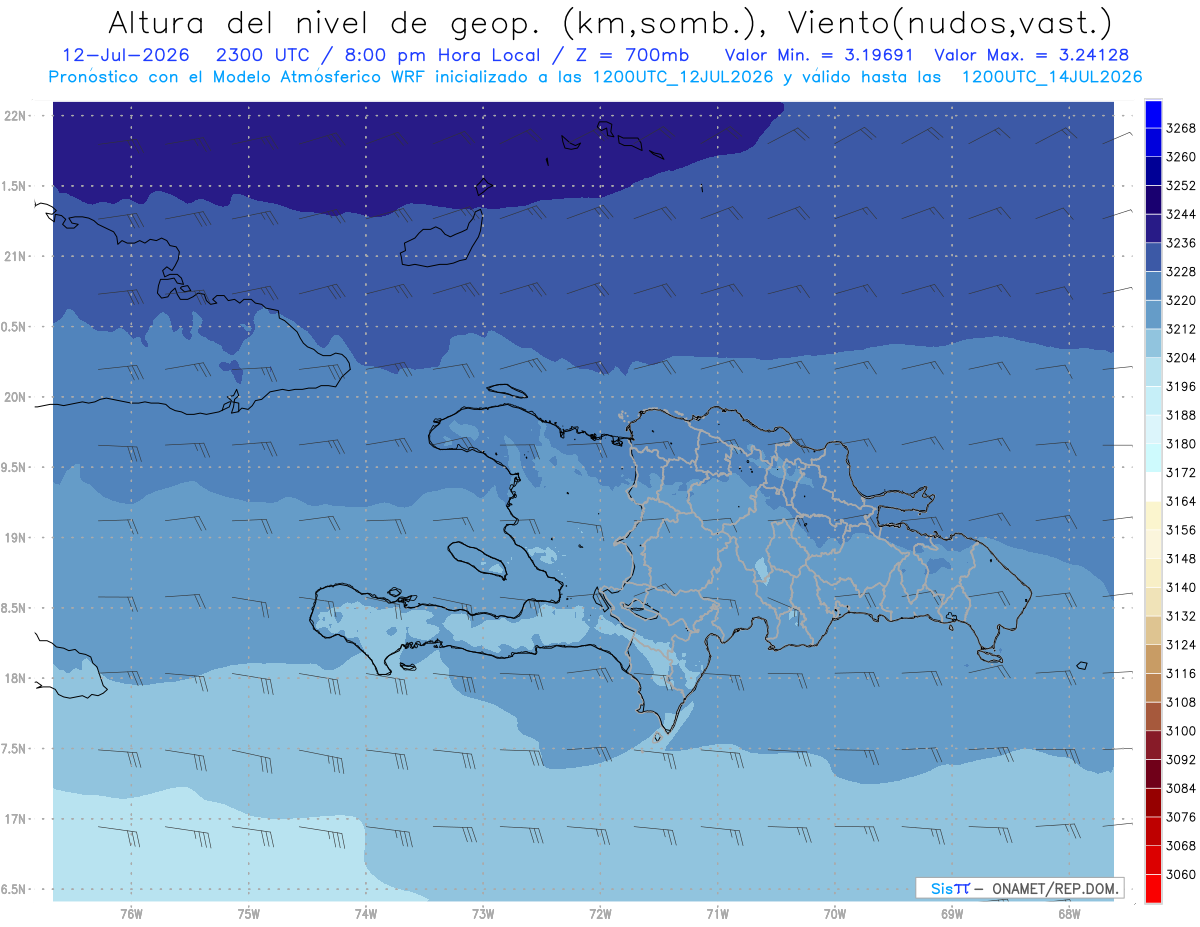The height and width of the screenshot is (927, 1200).
Task: Click the longitude label '71W'
Action: pyautogui.click(x=717, y=913)
